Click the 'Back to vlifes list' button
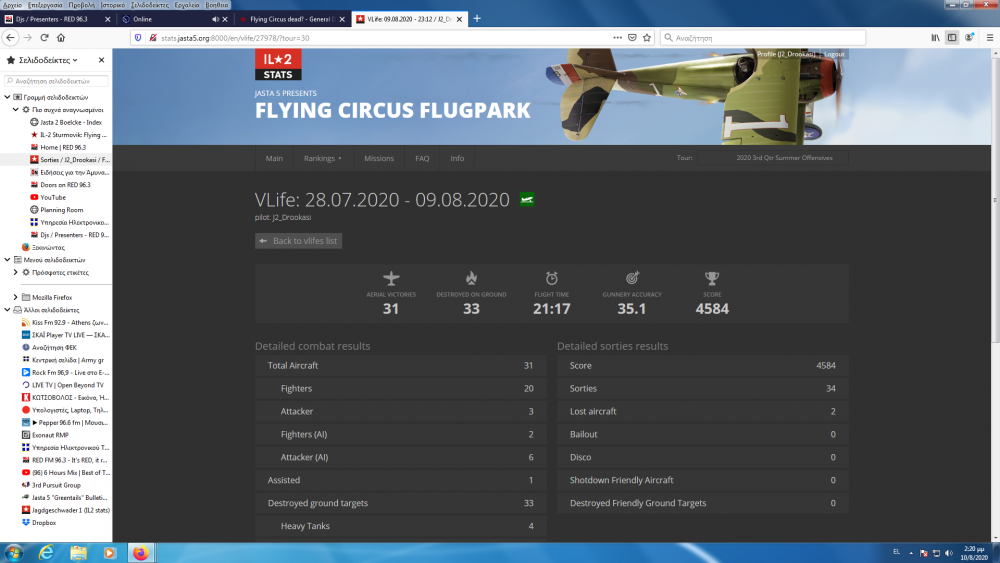1000x563 pixels. [x=298, y=241]
